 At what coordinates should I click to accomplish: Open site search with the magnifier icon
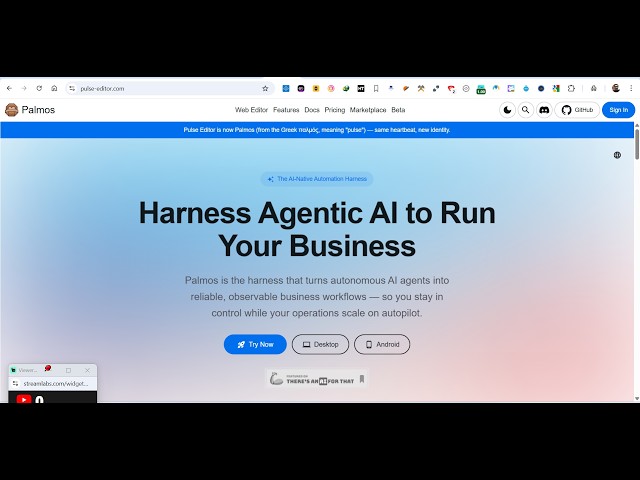[x=526, y=110]
